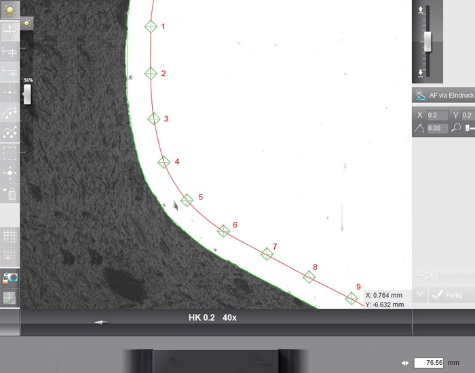Select the single point placement tool

pyautogui.click(x=10, y=31)
